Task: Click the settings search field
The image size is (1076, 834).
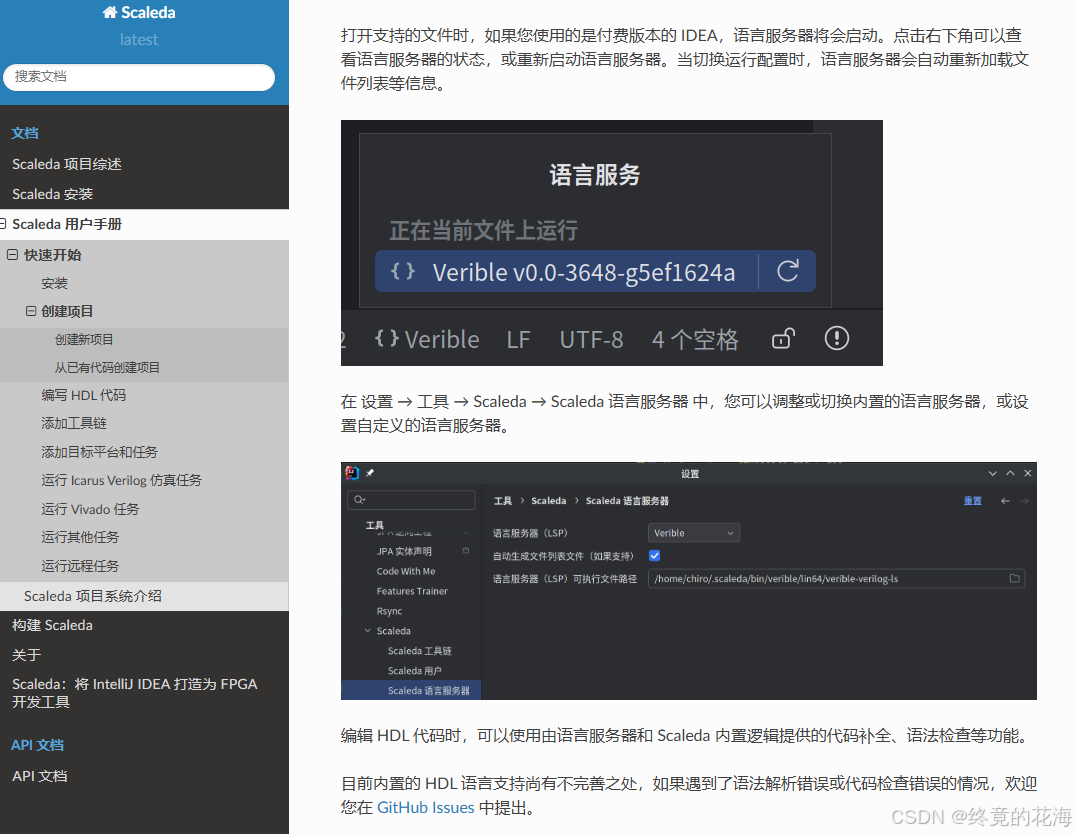Action: coord(411,500)
